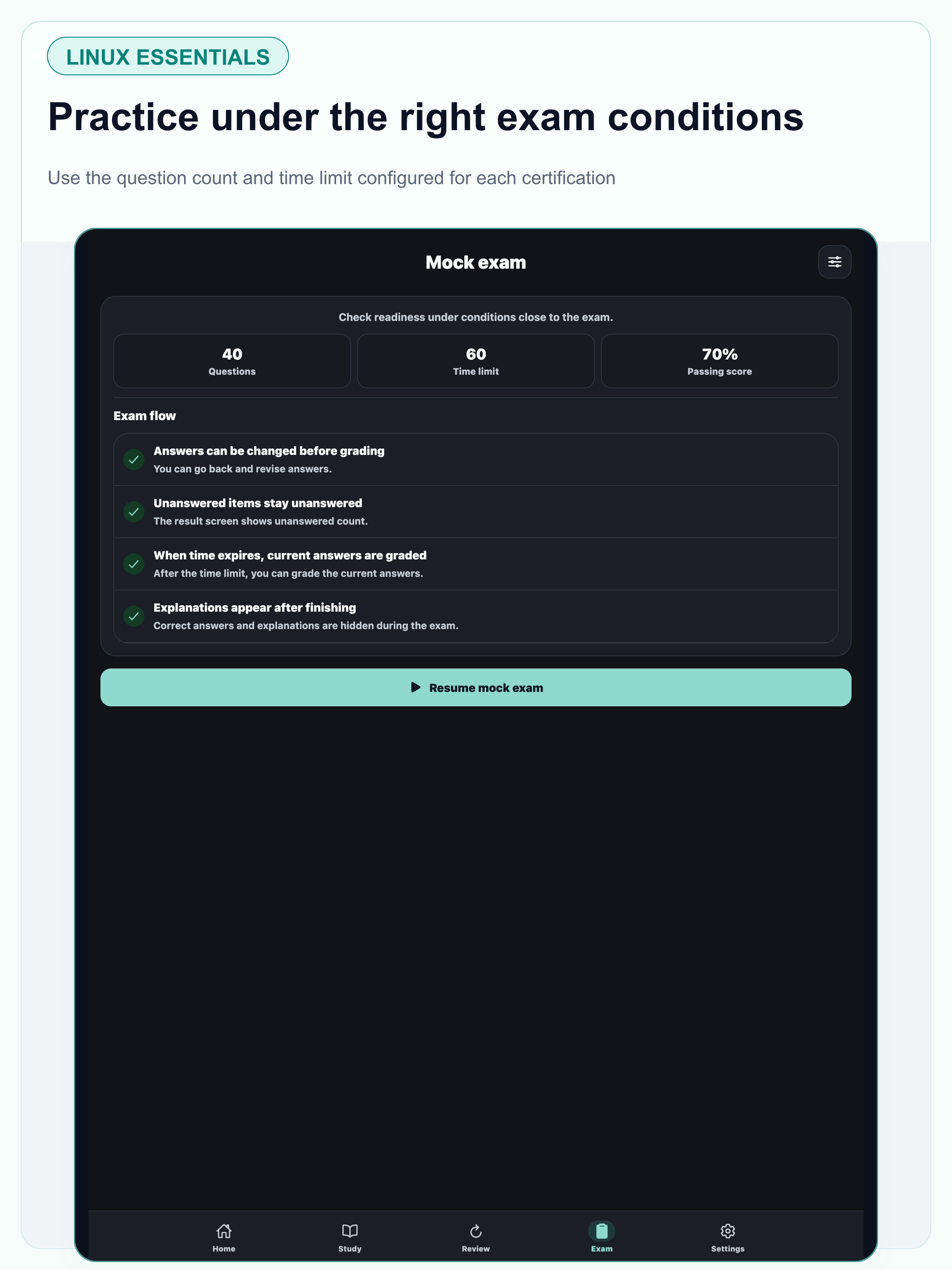This screenshot has width=952, height=1270.
Task: Click the checkmark beside Explanations appear after finishing
Action: point(134,616)
